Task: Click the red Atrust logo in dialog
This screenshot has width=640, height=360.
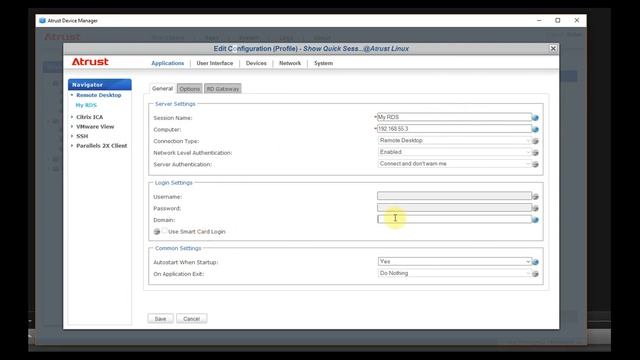Action: (x=90, y=62)
